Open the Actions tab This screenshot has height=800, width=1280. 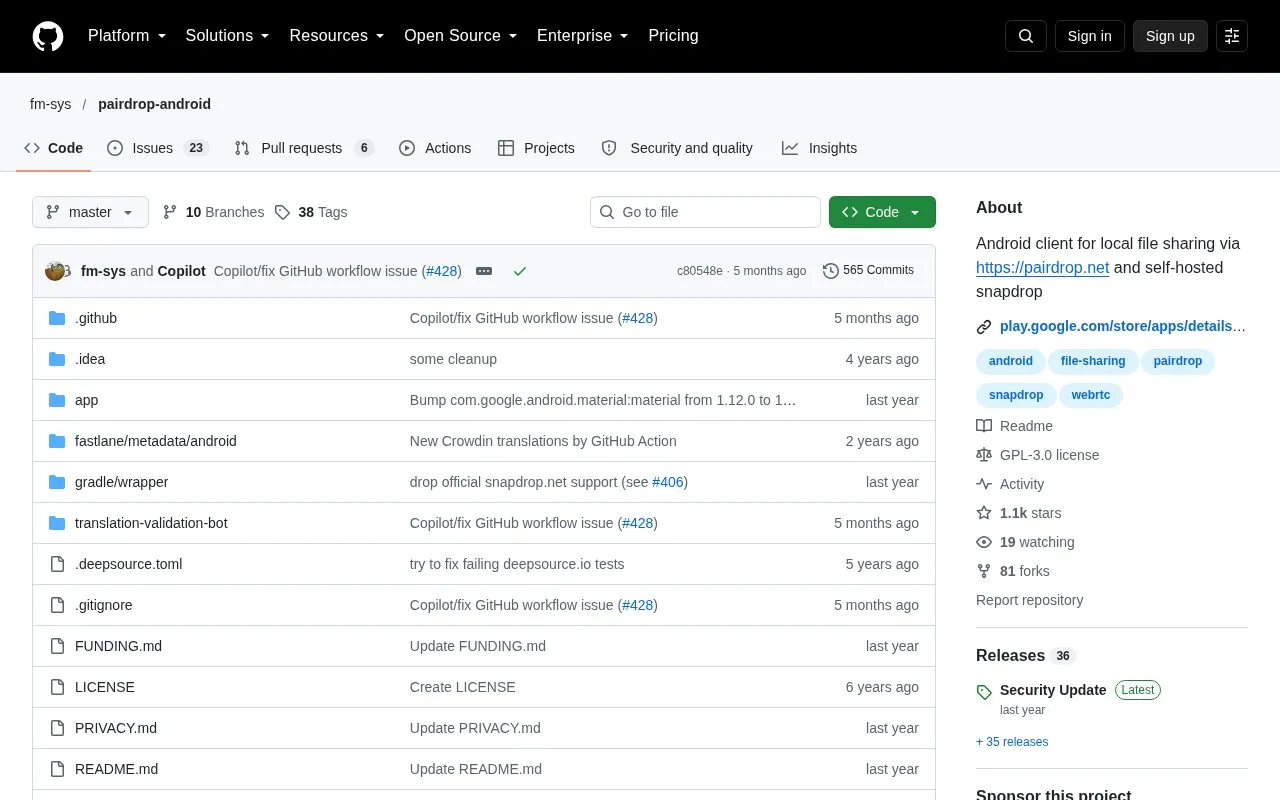click(x=435, y=148)
